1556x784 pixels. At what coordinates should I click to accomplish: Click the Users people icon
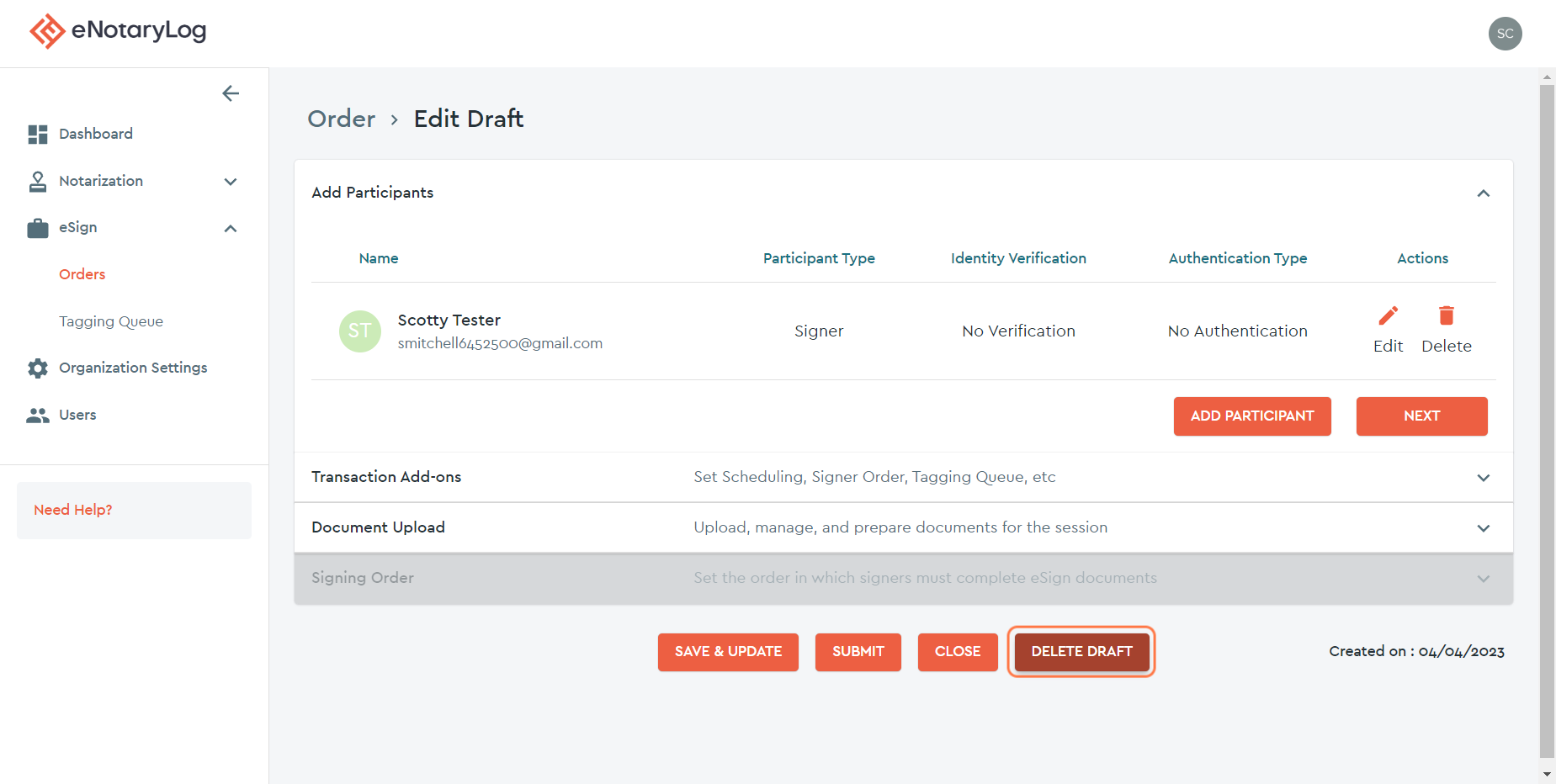point(38,416)
